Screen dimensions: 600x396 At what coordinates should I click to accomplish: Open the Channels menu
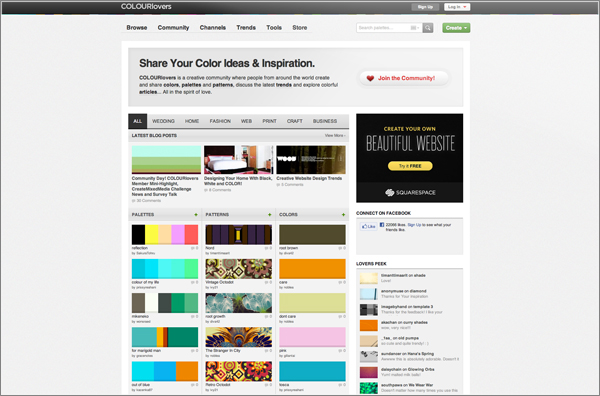pyautogui.click(x=213, y=28)
